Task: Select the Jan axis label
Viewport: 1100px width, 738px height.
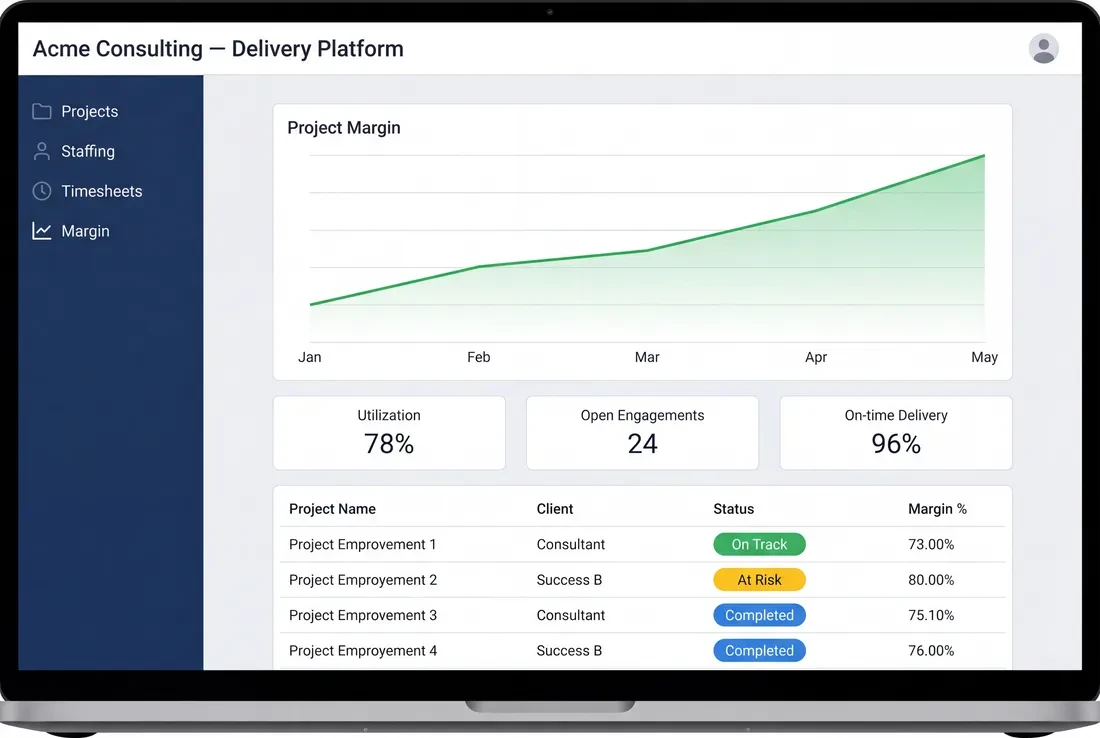Action: [x=309, y=357]
